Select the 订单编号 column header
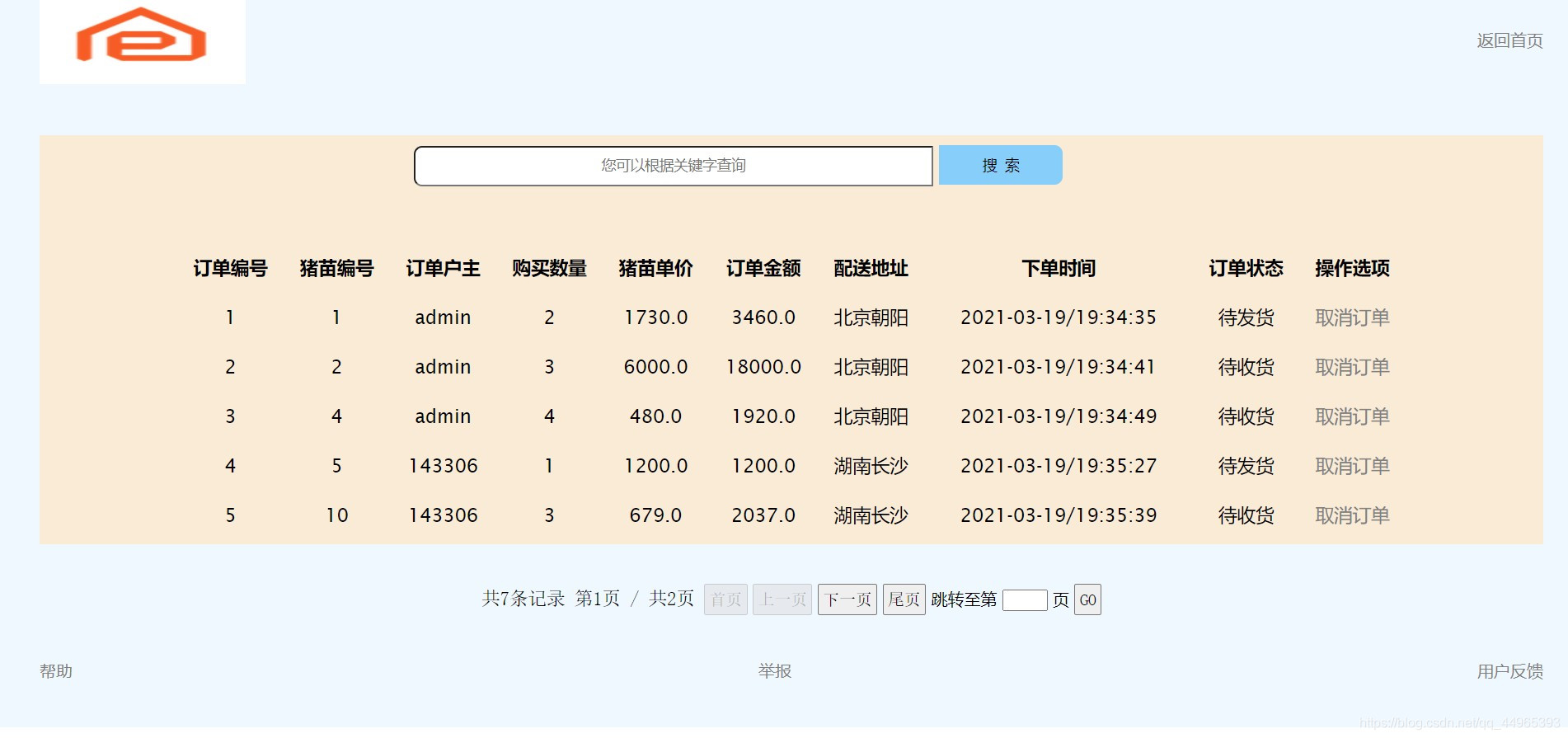Viewport: 1568px width, 738px height. tap(230, 268)
